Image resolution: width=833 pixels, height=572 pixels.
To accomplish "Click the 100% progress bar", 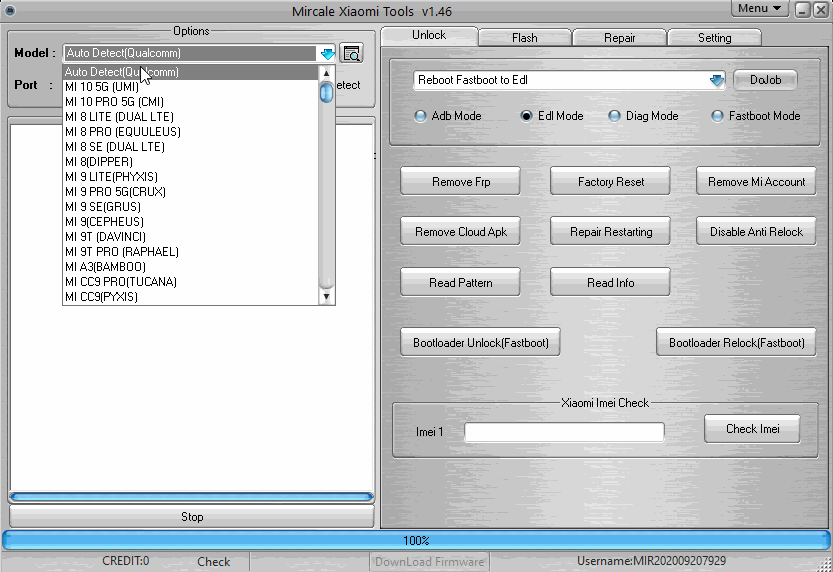I will 416,541.
